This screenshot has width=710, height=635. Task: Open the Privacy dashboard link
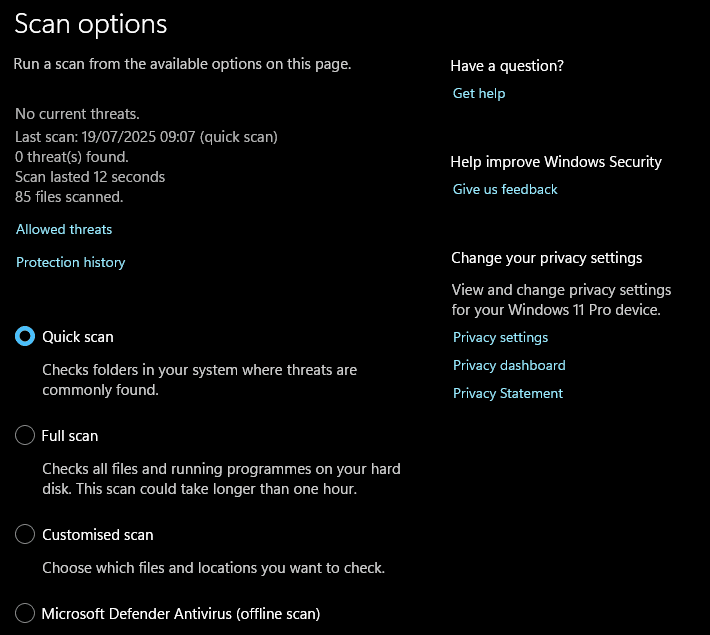pyautogui.click(x=509, y=366)
